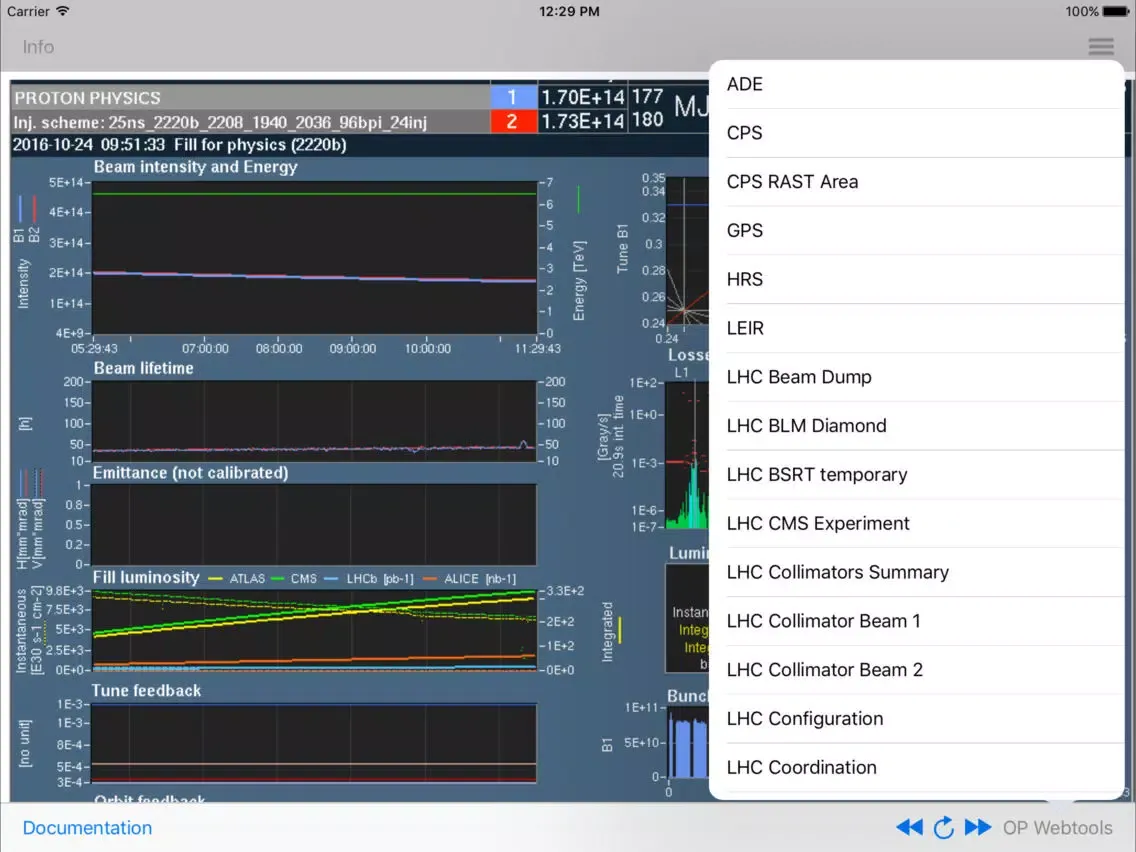This screenshot has width=1136, height=852.
Task: Open LHC Coordination page
Action: 916,767
